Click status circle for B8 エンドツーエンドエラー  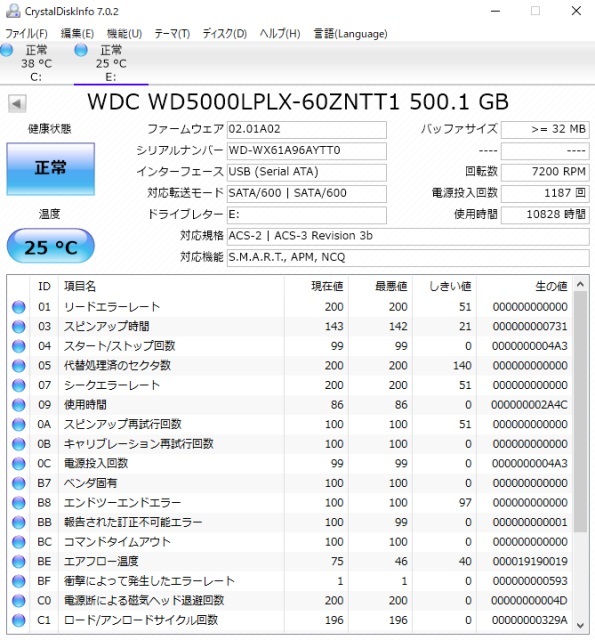18,503
